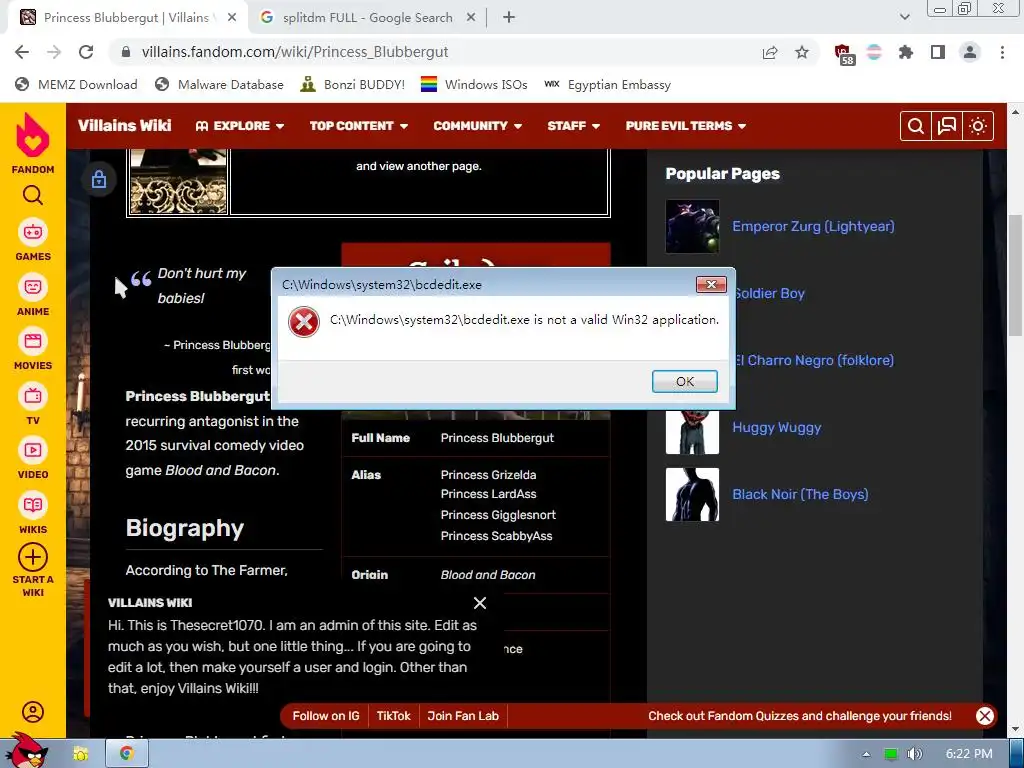Click the Fandom heart logo
Viewport: 1024px width, 768px height.
(33, 135)
